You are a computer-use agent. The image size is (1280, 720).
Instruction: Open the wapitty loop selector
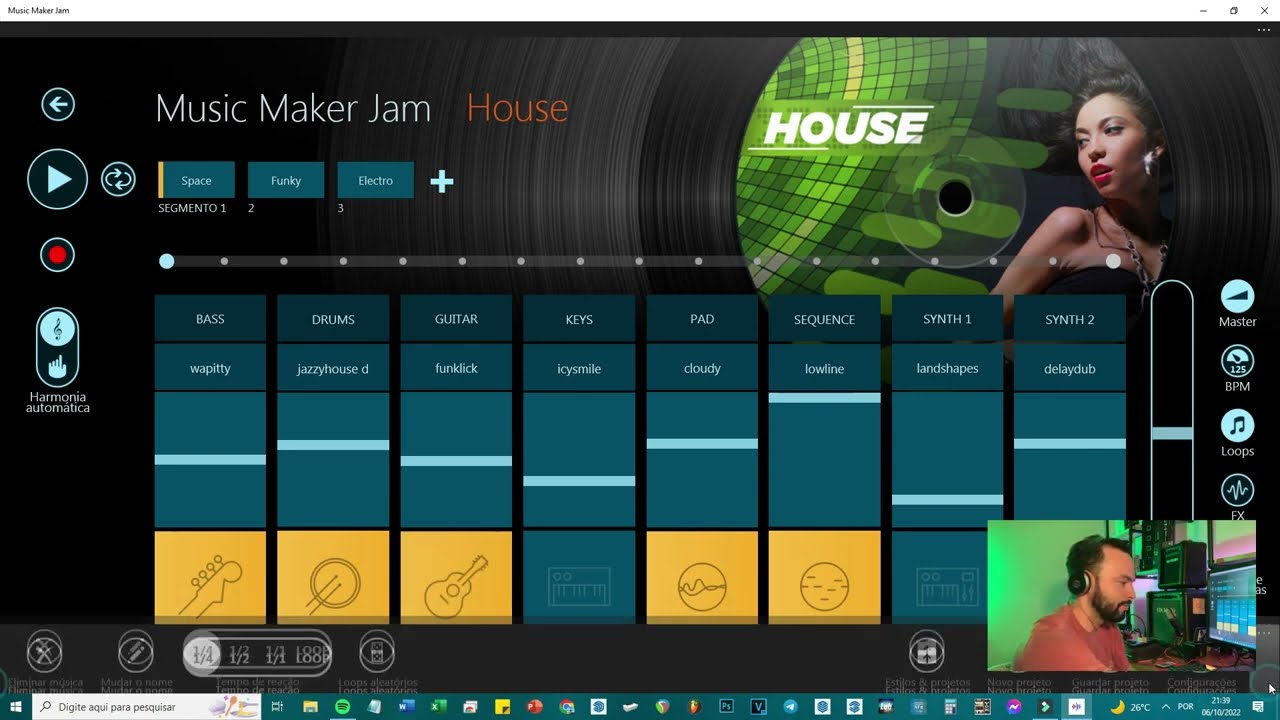coord(210,368)
